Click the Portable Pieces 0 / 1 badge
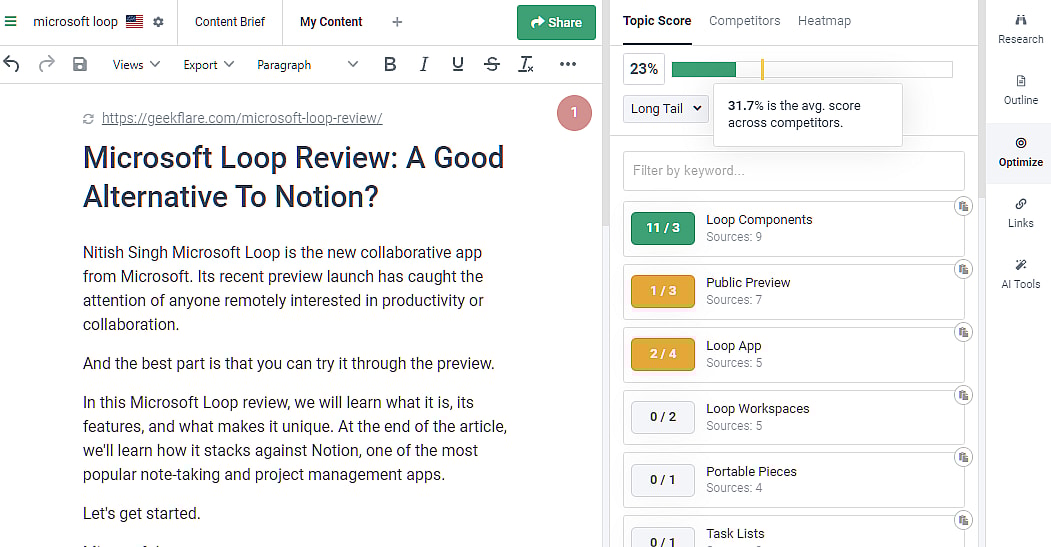The image size is (1051, 547). pyautogui.click(x=663, y=480)
